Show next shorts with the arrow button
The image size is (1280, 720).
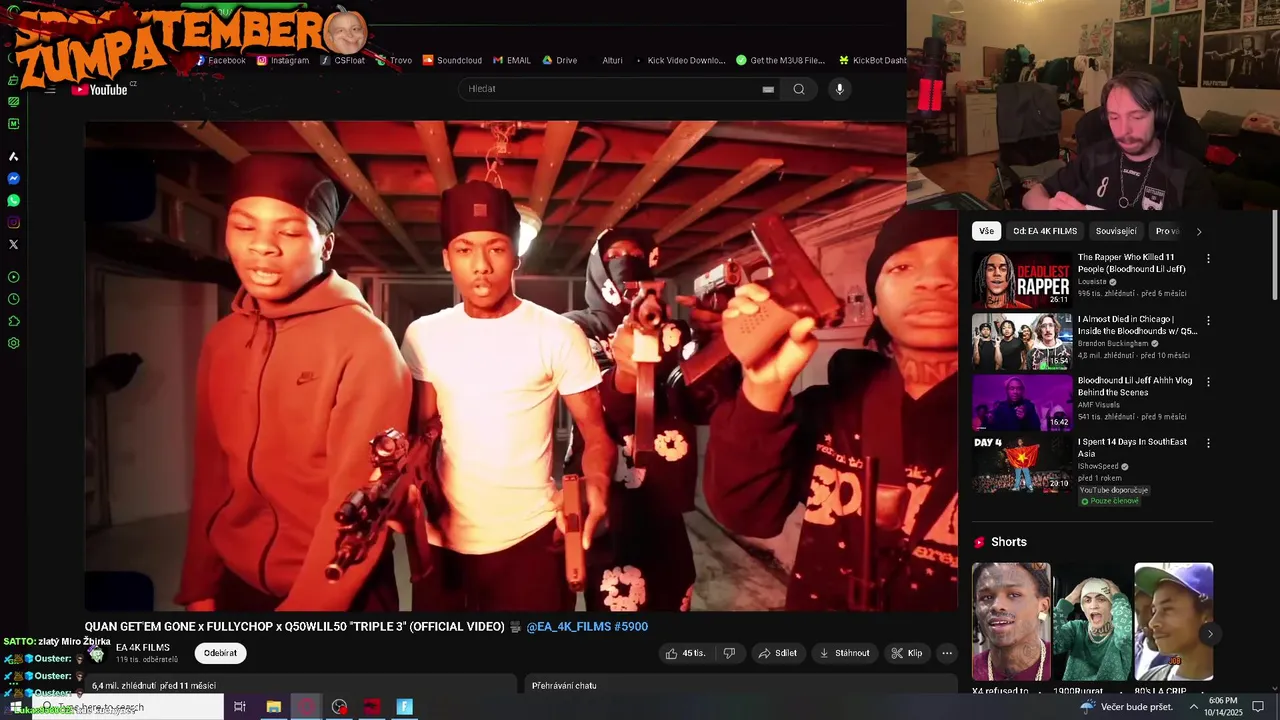(1210, 634)
